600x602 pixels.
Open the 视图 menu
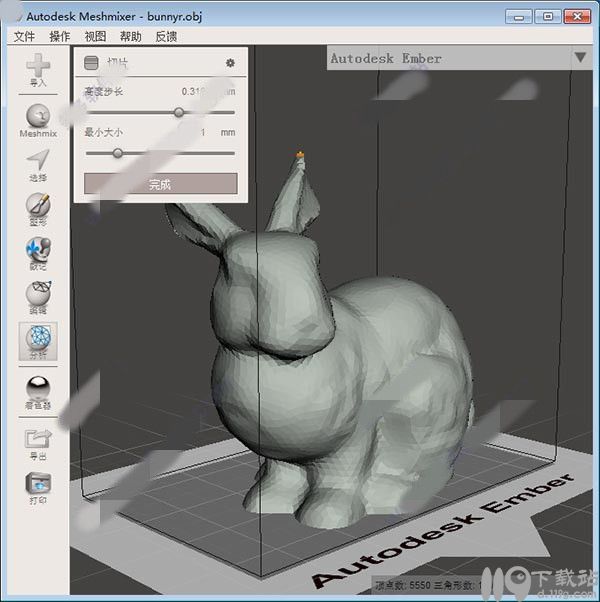click(95, 36)
